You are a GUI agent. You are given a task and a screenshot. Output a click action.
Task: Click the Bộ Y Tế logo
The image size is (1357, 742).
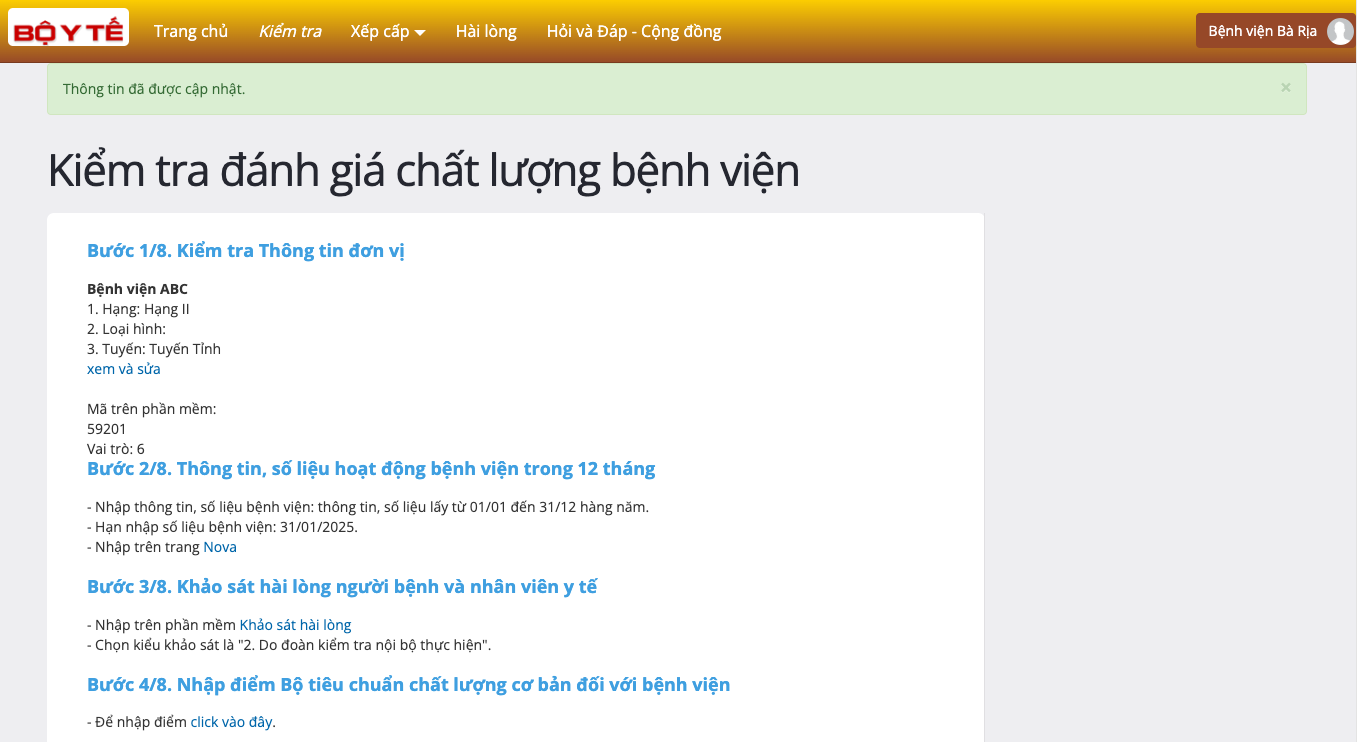68,29
